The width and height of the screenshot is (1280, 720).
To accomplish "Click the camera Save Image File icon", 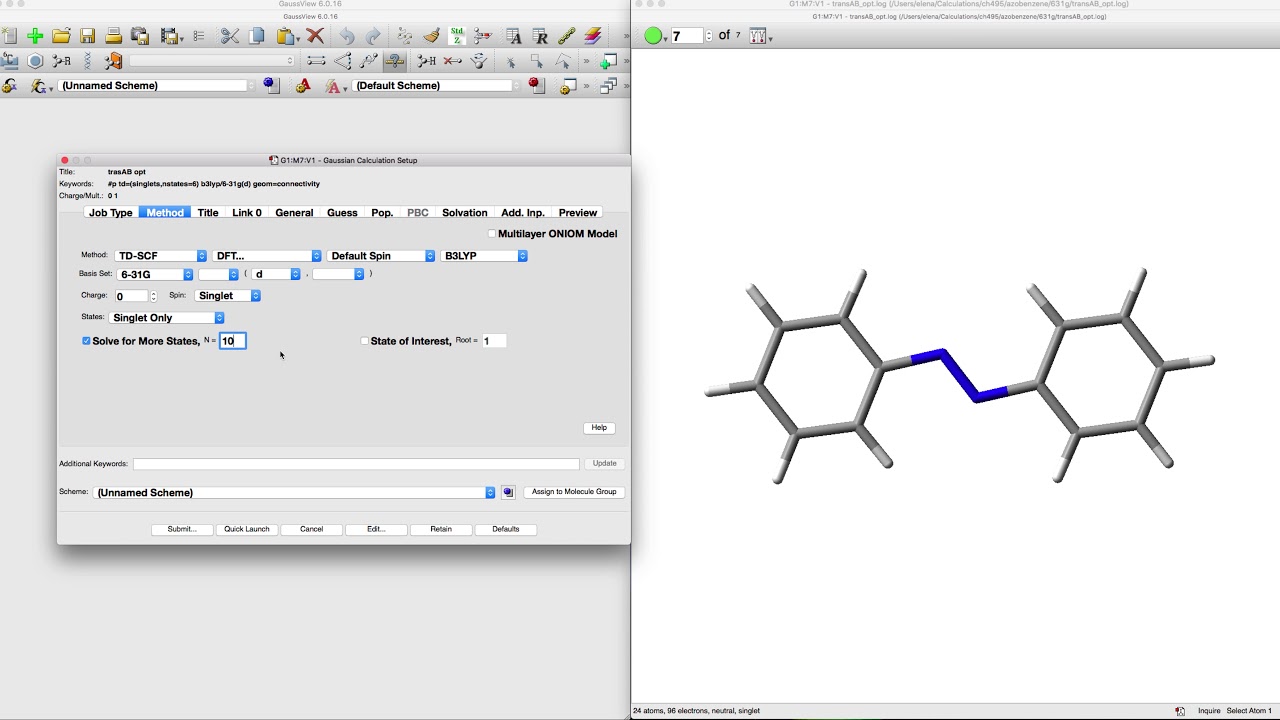I will point(139,36).
